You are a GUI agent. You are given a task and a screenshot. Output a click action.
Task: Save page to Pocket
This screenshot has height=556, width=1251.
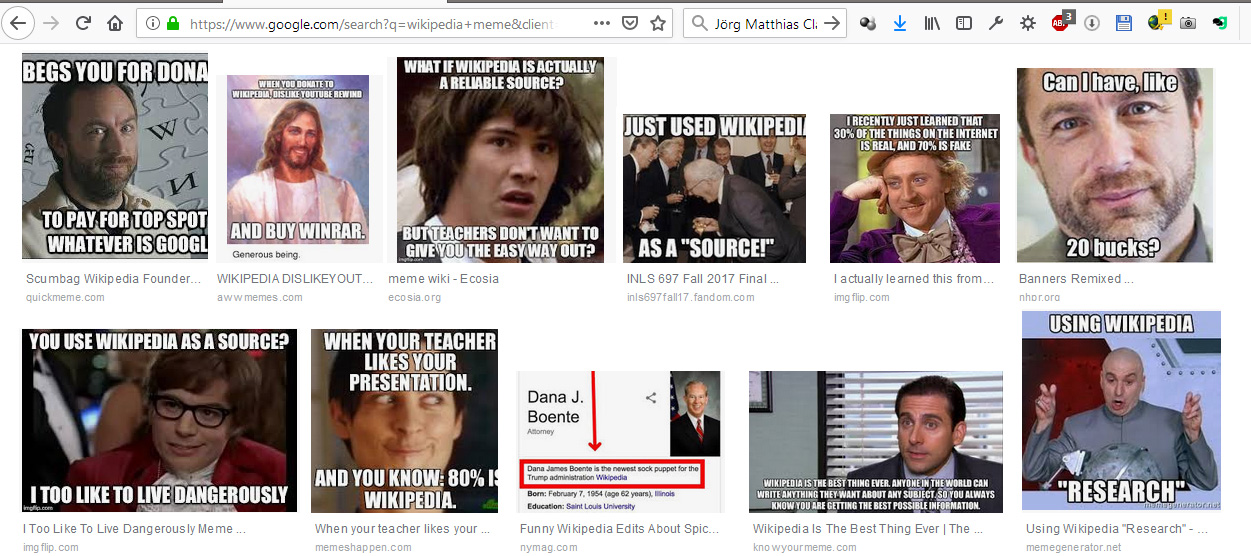click(629, 23)
